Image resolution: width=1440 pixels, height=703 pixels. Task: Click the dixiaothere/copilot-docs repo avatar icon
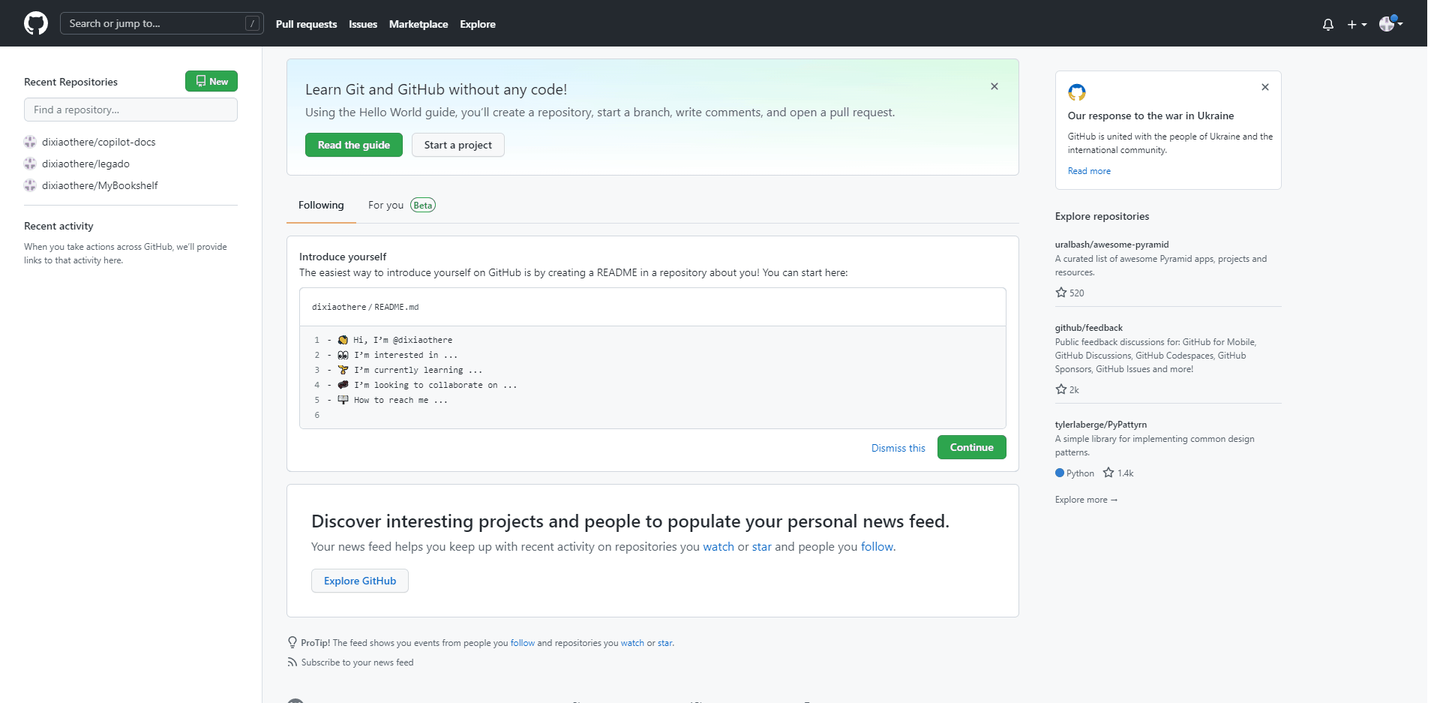30,142
